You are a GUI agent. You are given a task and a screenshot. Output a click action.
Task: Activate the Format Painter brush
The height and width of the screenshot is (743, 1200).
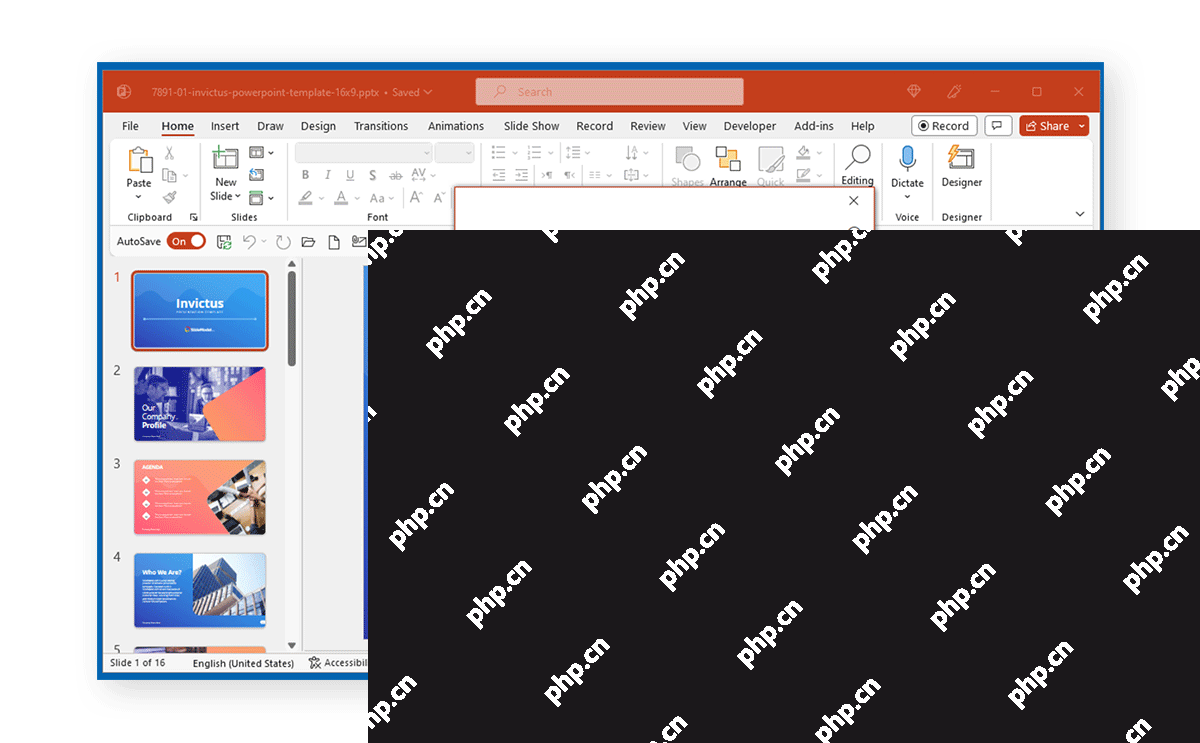169,198
